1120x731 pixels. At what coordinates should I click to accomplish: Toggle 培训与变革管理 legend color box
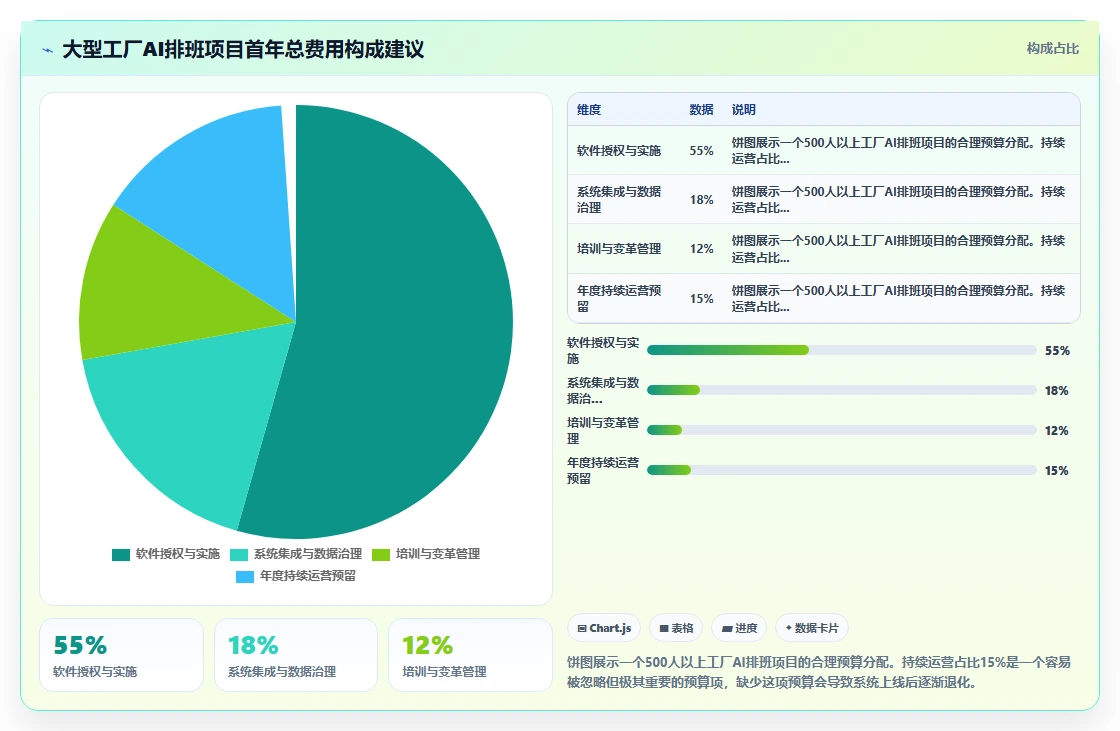tap(381, 555)
